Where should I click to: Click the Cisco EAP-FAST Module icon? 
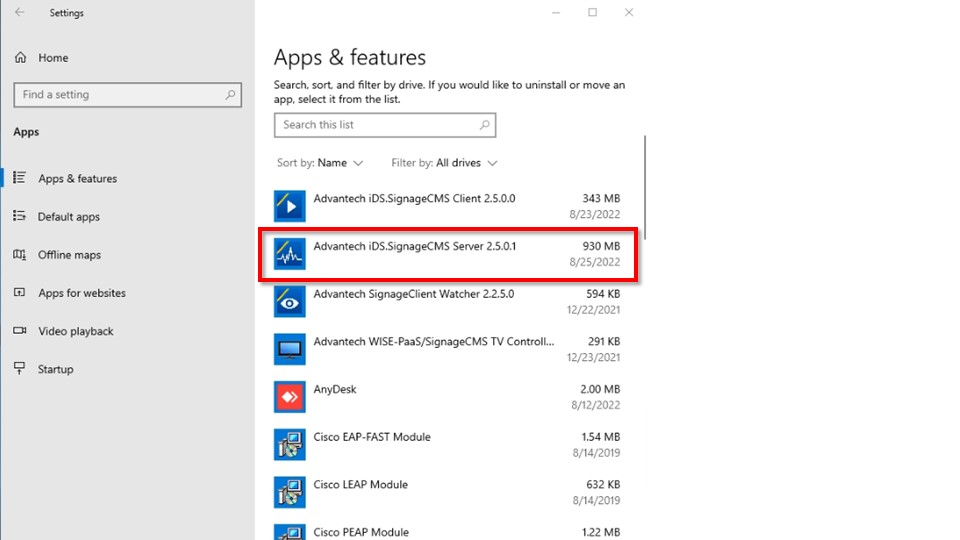290,445
